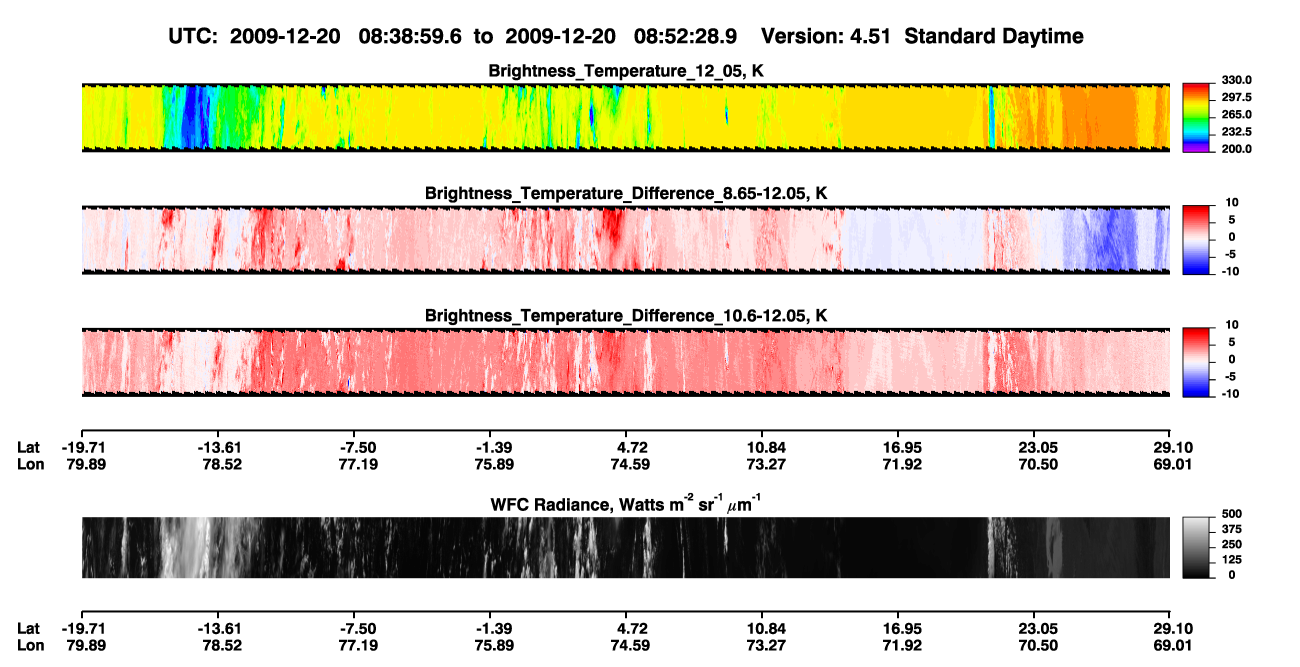Click the 'Version: 4.51 Standard Daytime' header text
This screenshot has width=1300, height=667.
(922, 36)
